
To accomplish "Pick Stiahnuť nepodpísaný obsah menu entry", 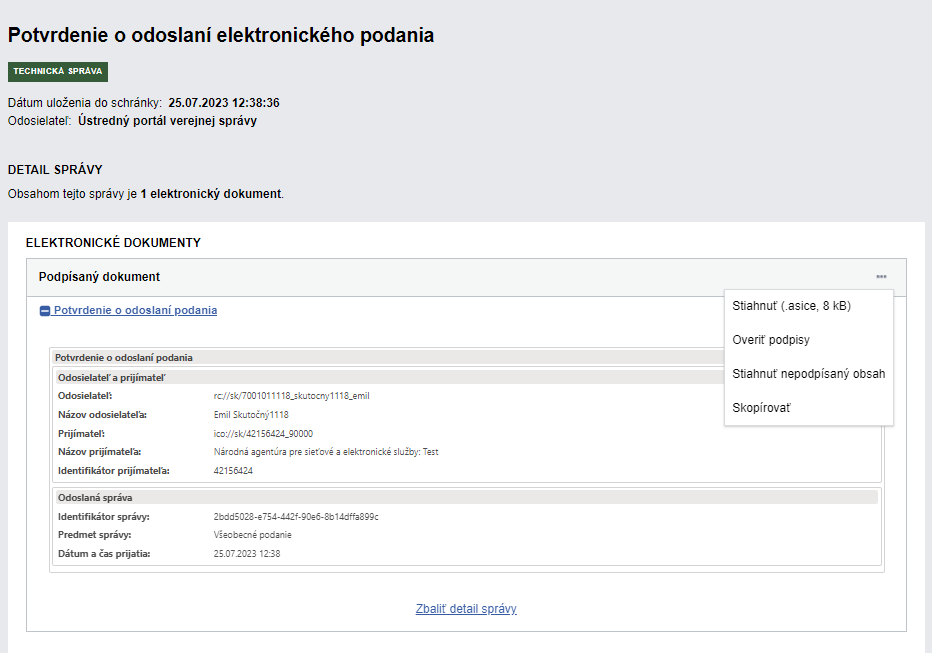I will 808,374.
